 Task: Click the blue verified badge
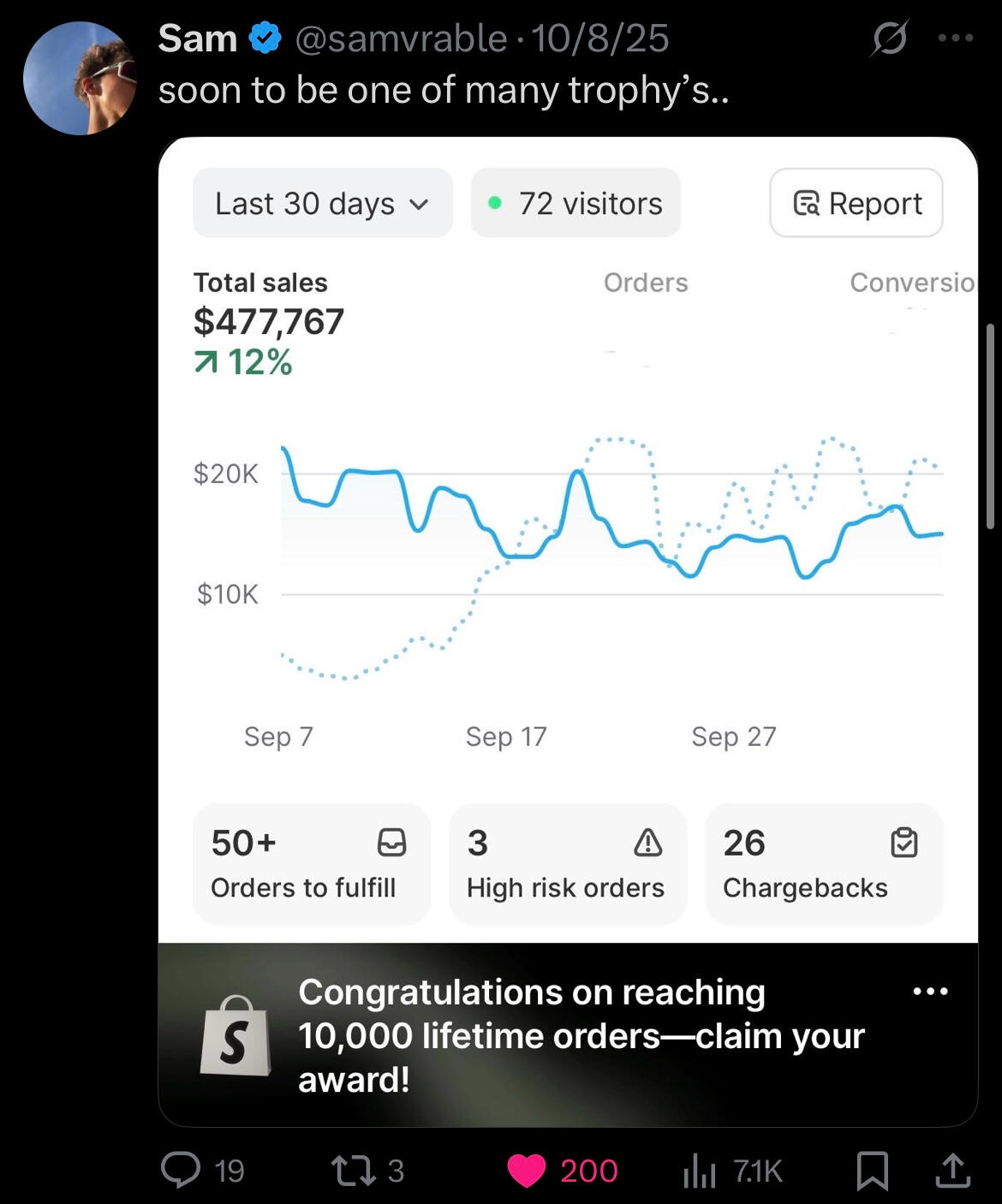265,39
